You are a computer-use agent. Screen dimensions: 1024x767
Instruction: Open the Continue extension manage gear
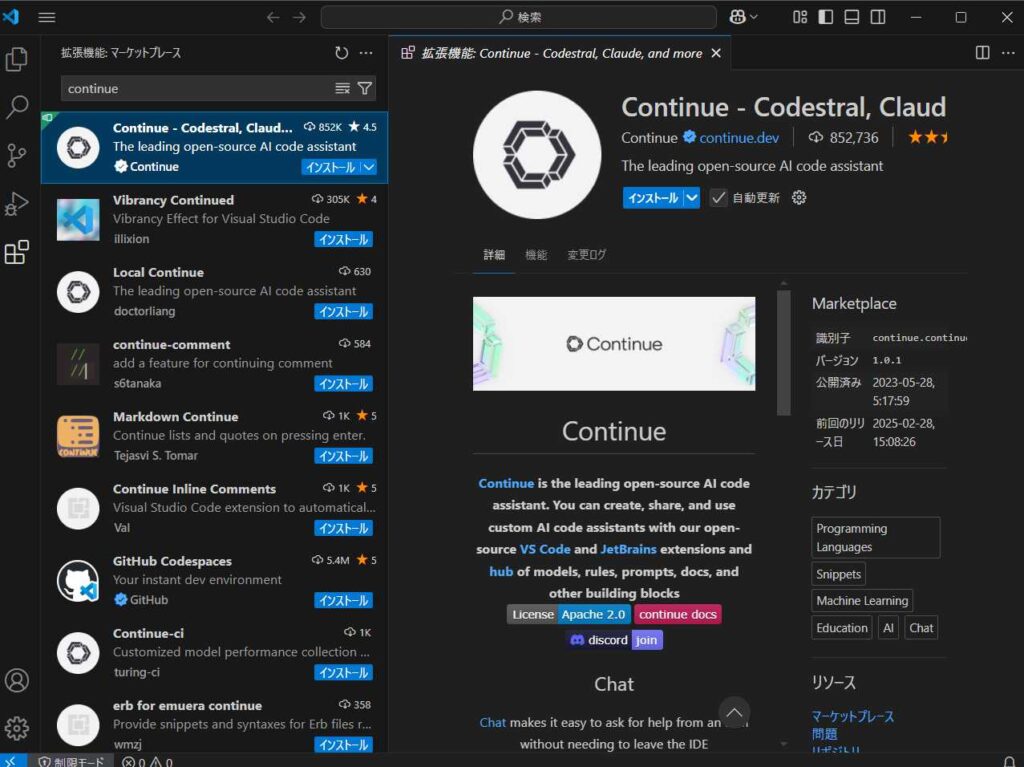(797, 197)
